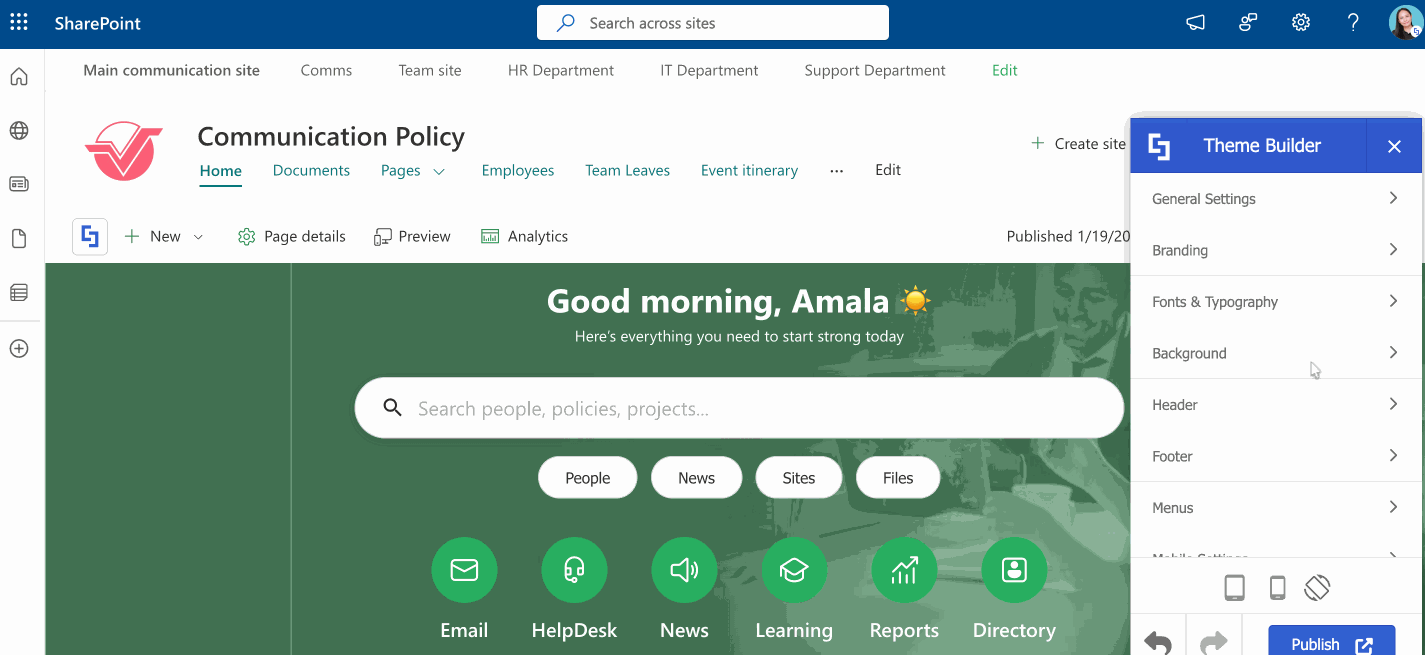Click the Files filter pill
The image size is (1425, 655).
point(898,478)
